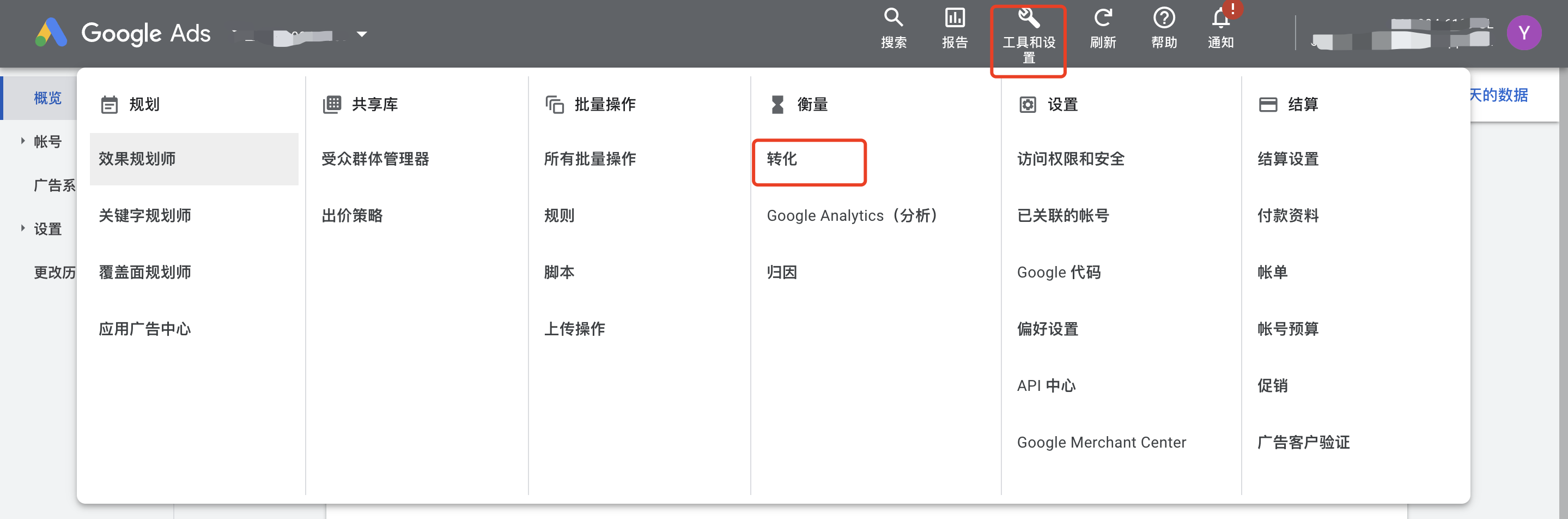This screenshot has height=519, width=1568.
Task: Click the 规划 calendar icon
Action: click(x=109, y=105)
